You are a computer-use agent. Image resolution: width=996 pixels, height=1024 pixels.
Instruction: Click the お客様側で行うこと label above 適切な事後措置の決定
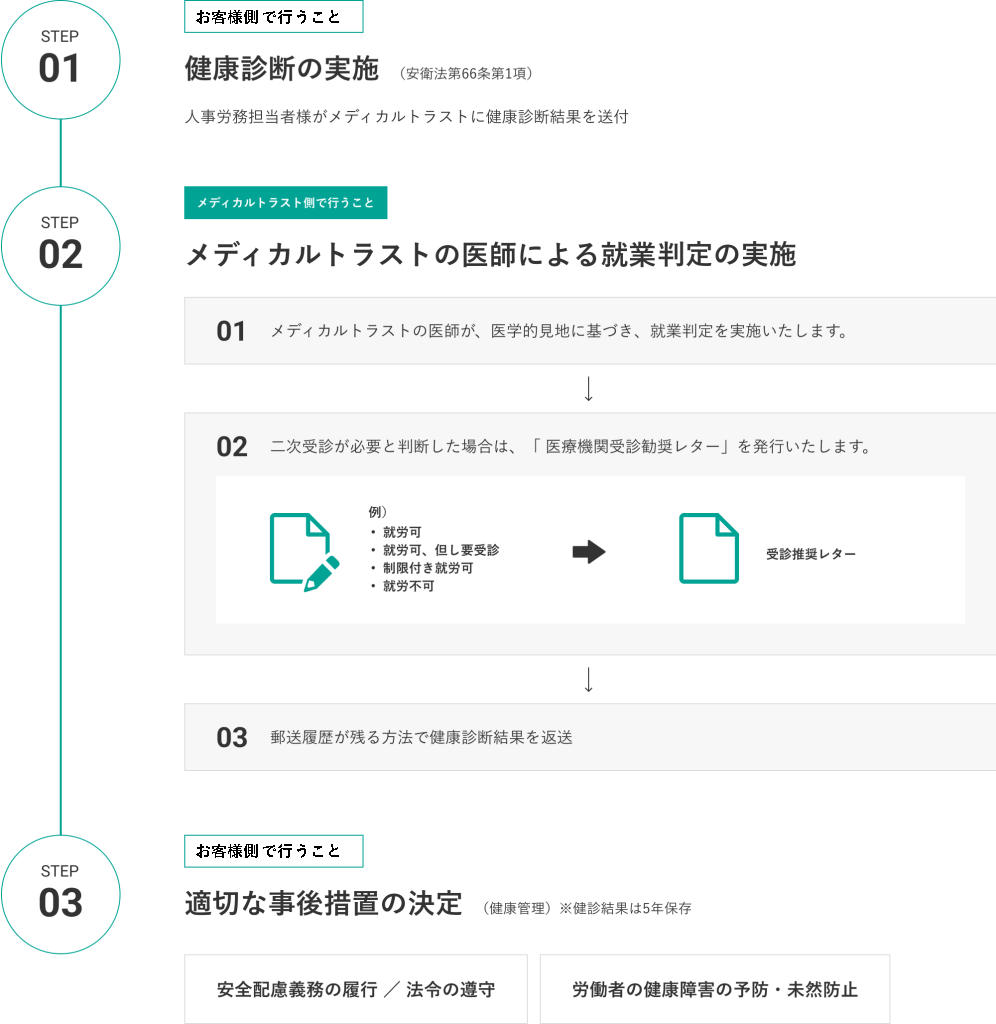(274, 851)
